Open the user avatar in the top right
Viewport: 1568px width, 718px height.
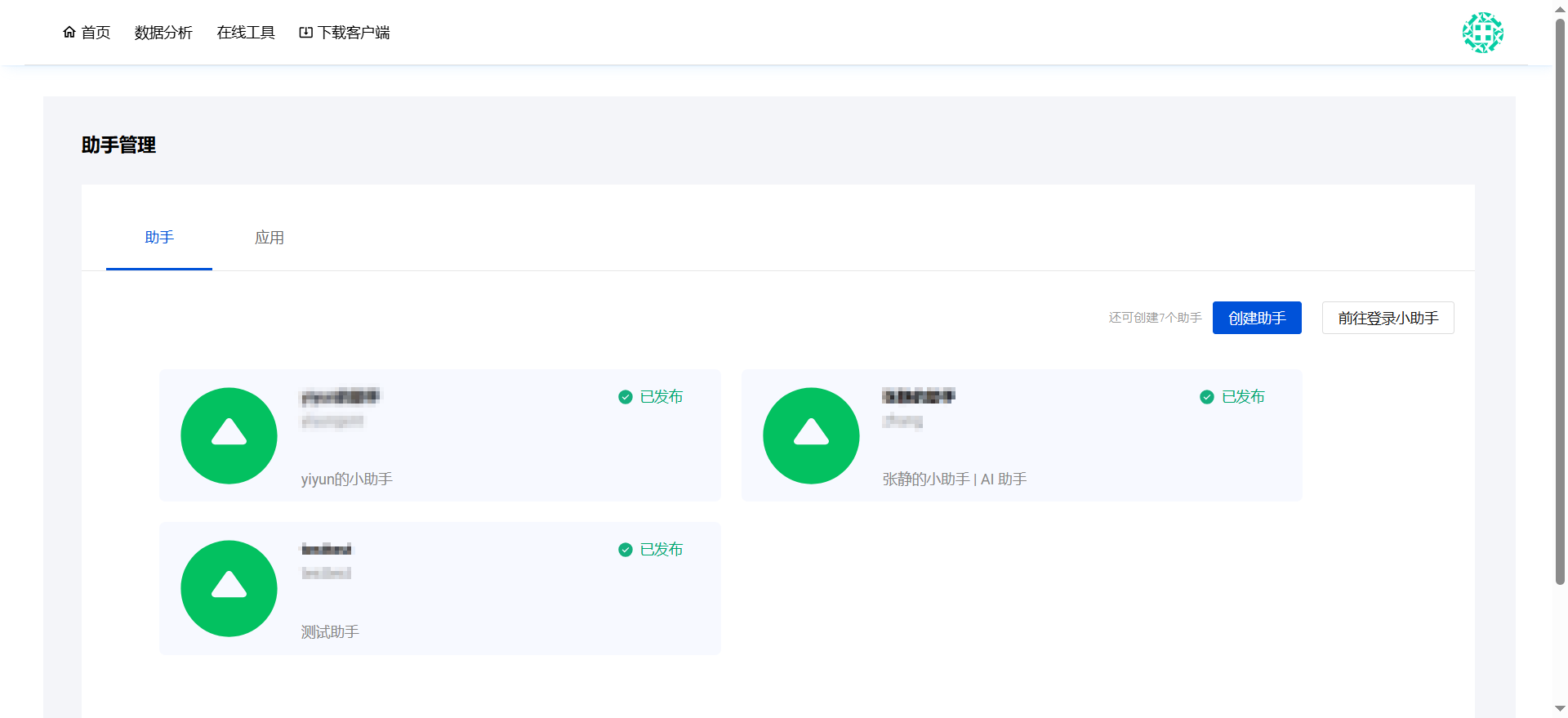1482,33
